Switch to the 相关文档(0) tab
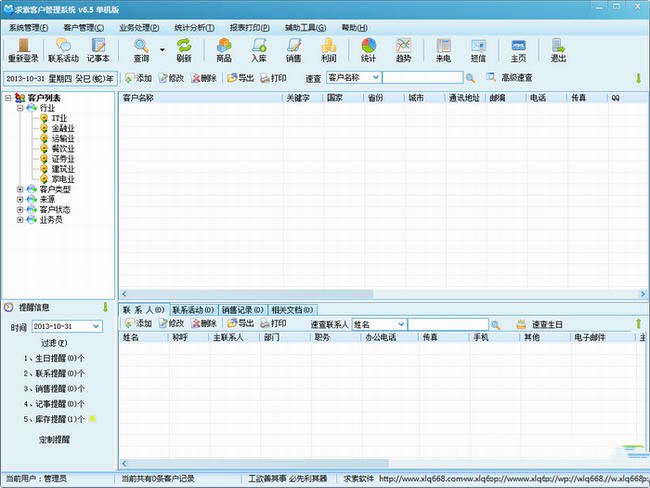Viewport: 650px width, 488px height. click(292, 310)
